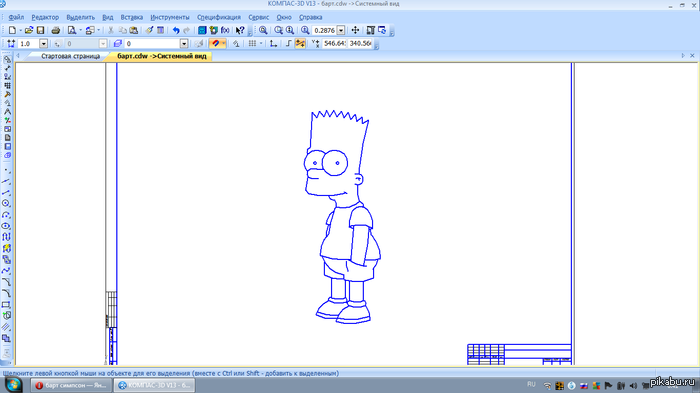Expand the layer number dropdown
This screenshot has height=393, width=700.
184,43
